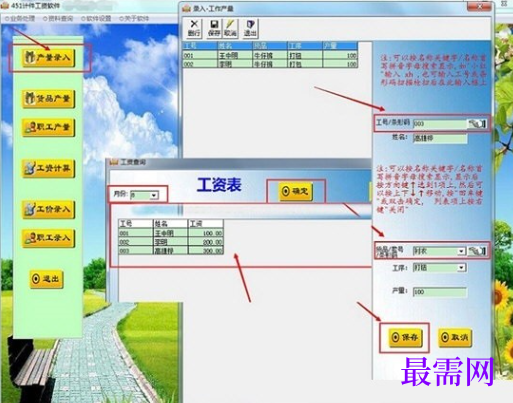513x403 pixels.
Task: Click the 工序 column header in the output table
Action: coord(305,46)
